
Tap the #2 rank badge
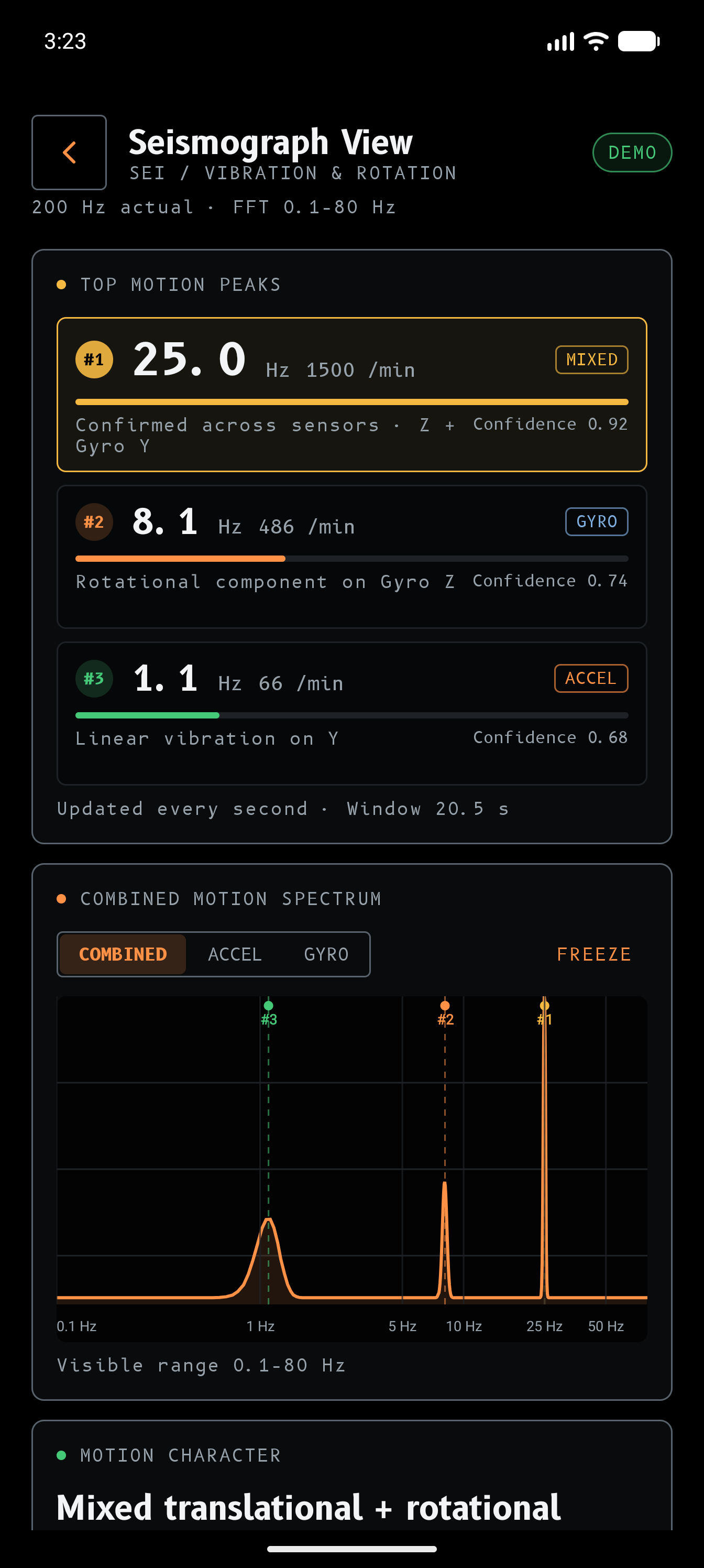(94, 521)
